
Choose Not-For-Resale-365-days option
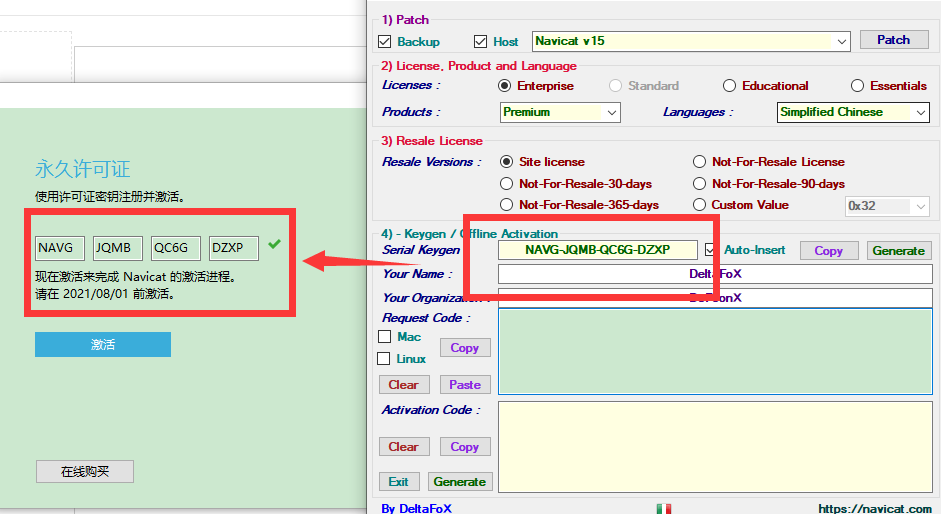click(507, 205)
